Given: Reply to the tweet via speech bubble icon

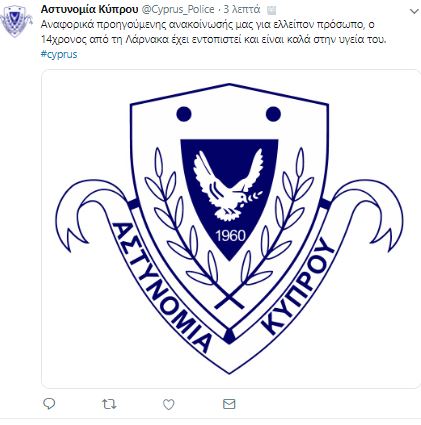Looking at the screenshot, I should click(49, 404).
